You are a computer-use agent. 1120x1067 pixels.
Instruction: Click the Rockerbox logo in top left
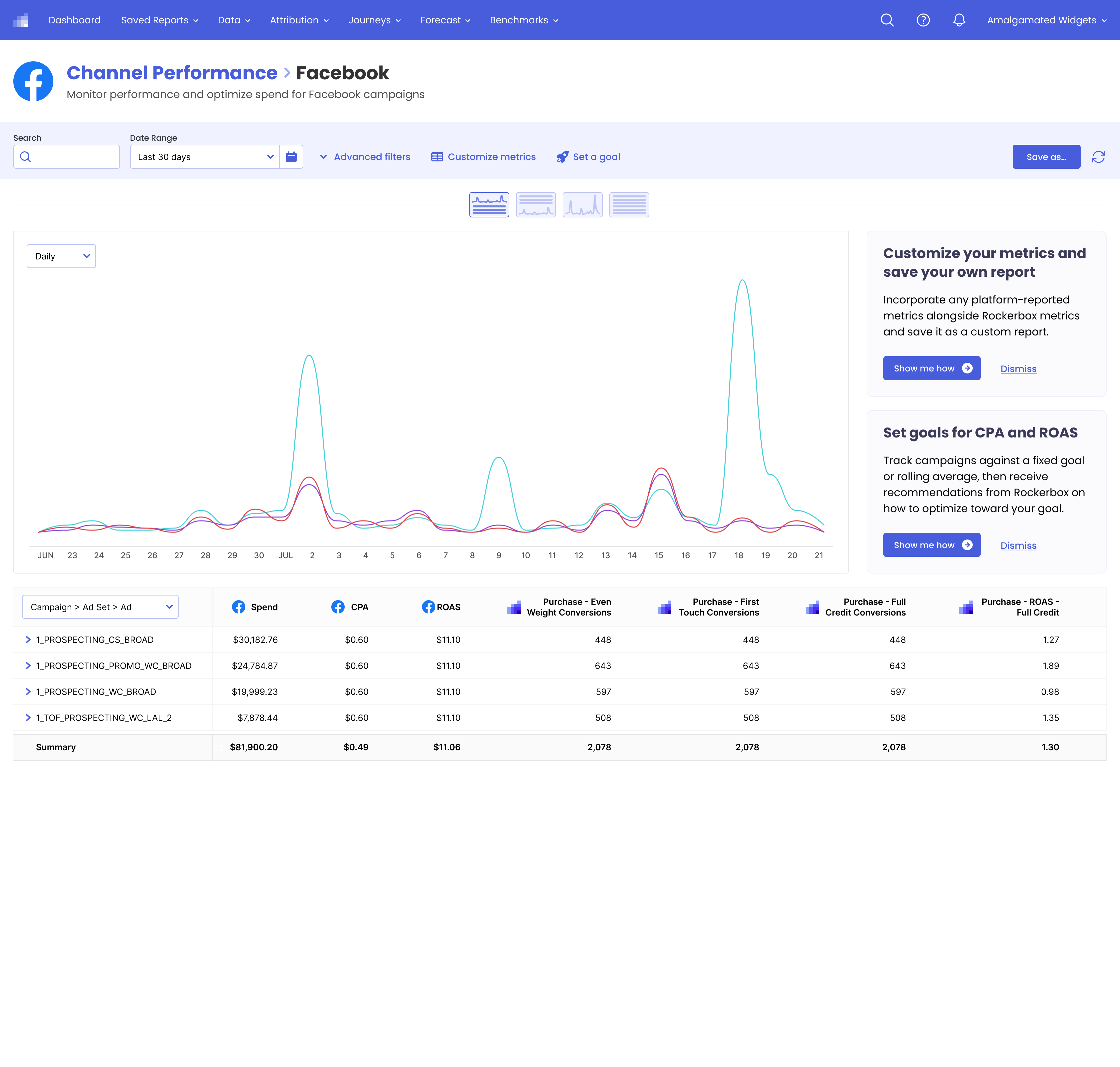(x=21, y=20)
